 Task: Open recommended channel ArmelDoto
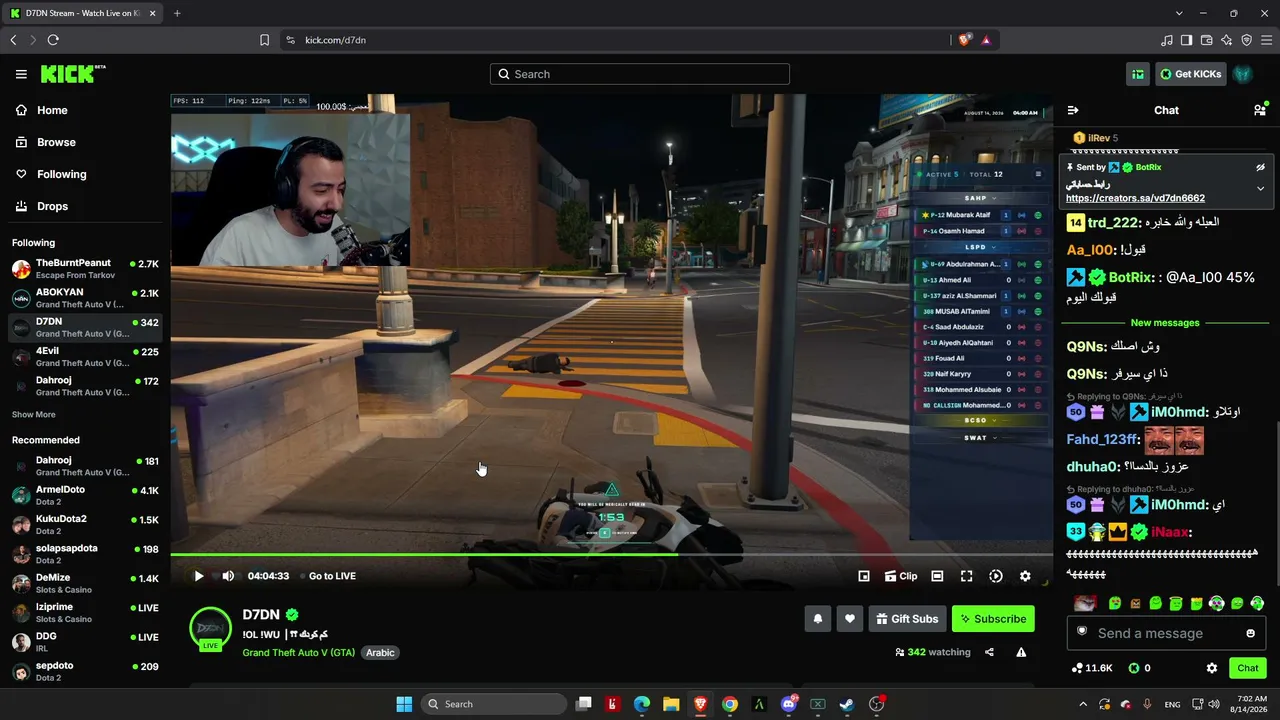pos(85,496)
